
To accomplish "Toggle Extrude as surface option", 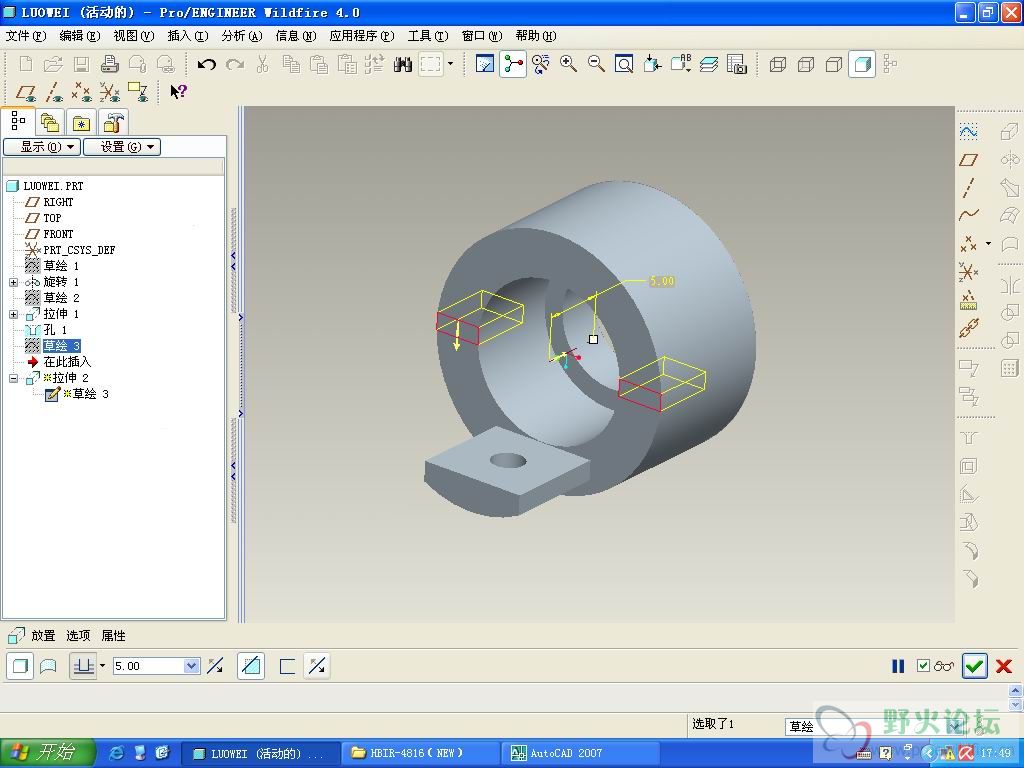I will point(48,666).
